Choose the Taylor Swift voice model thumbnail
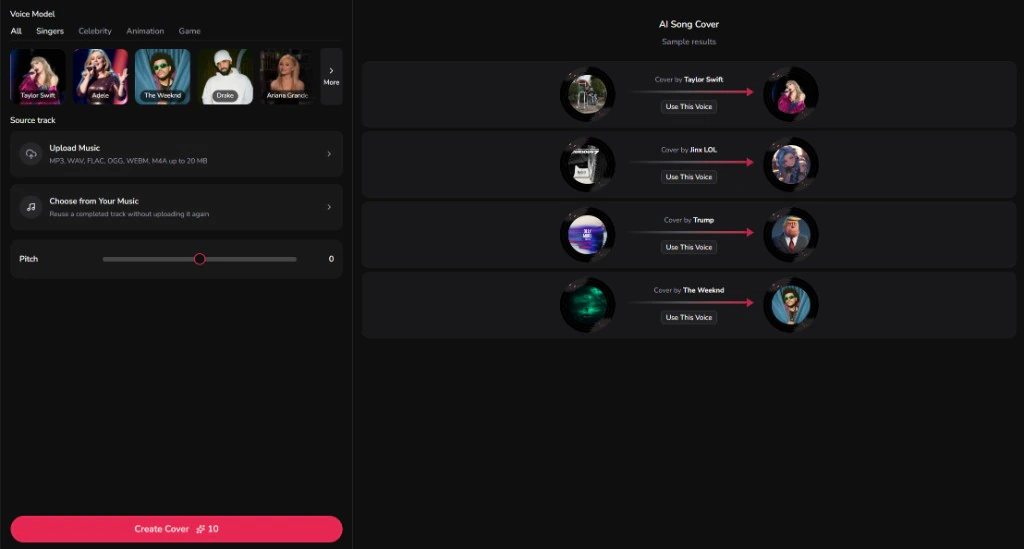Image resolution: width=1024 pixels, height=549 pixels. (x=38, y=76)
